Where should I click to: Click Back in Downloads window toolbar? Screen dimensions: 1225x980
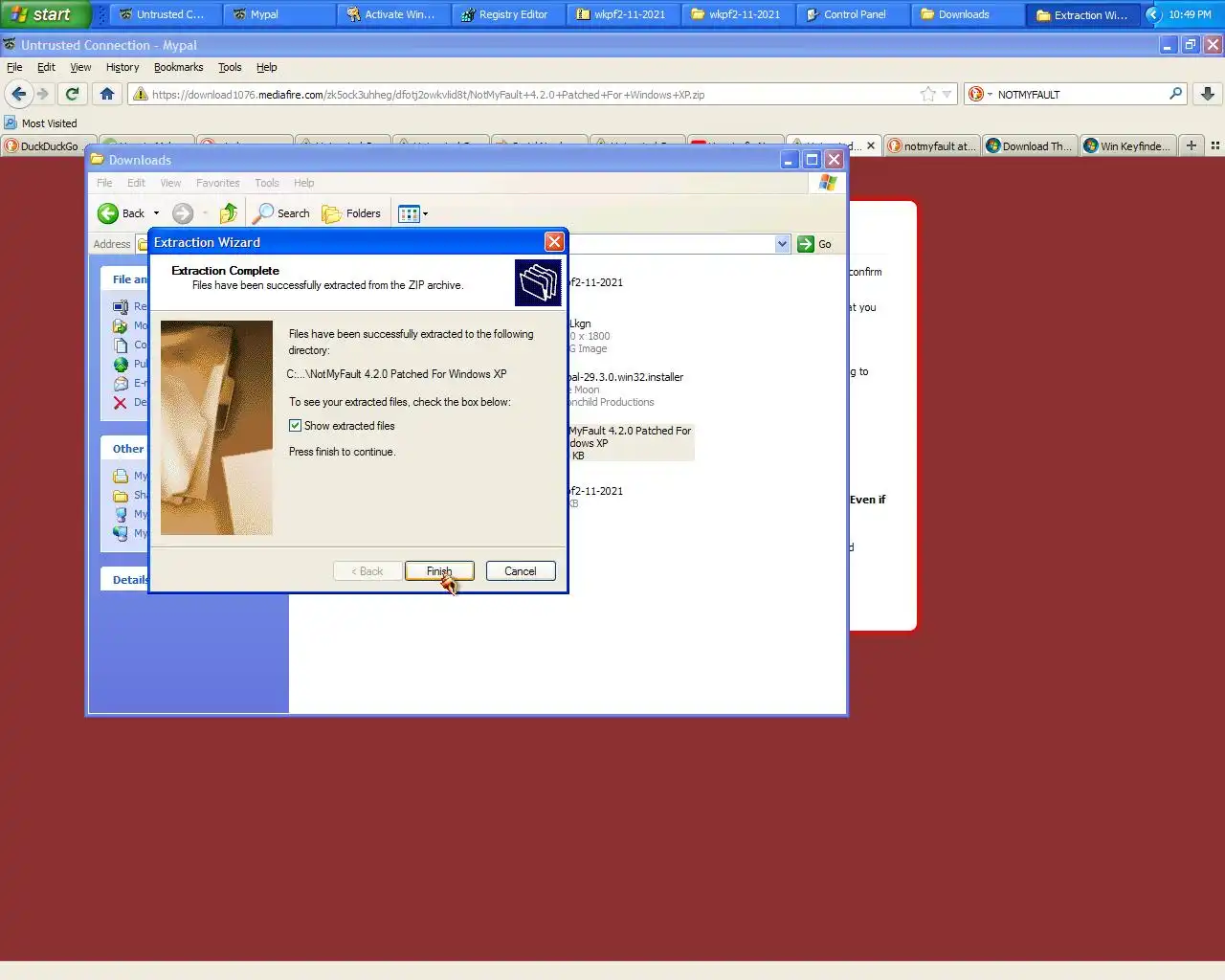point(122,213)
